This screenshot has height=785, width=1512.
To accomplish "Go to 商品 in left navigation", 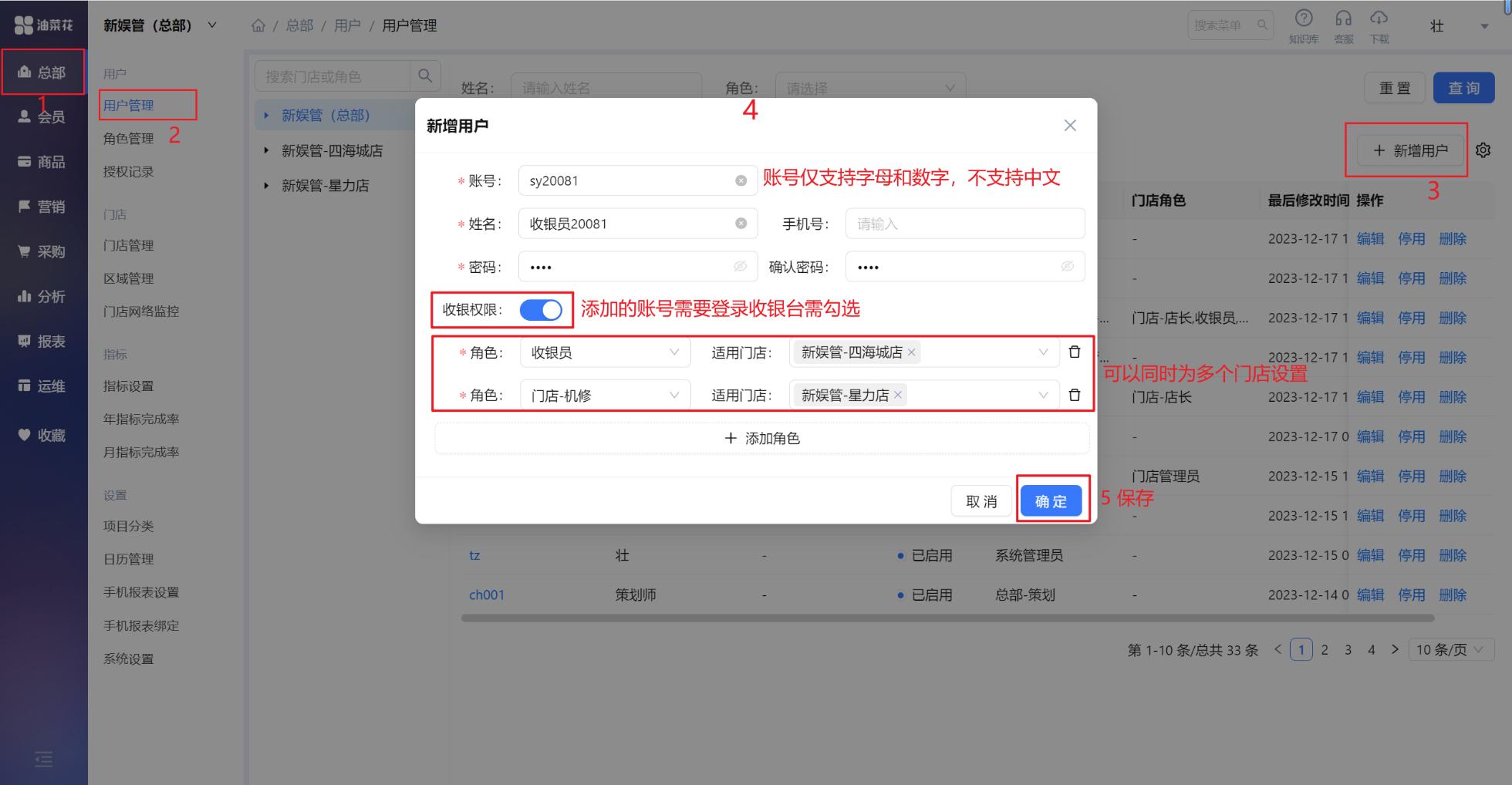I will [x=43, y=161].
